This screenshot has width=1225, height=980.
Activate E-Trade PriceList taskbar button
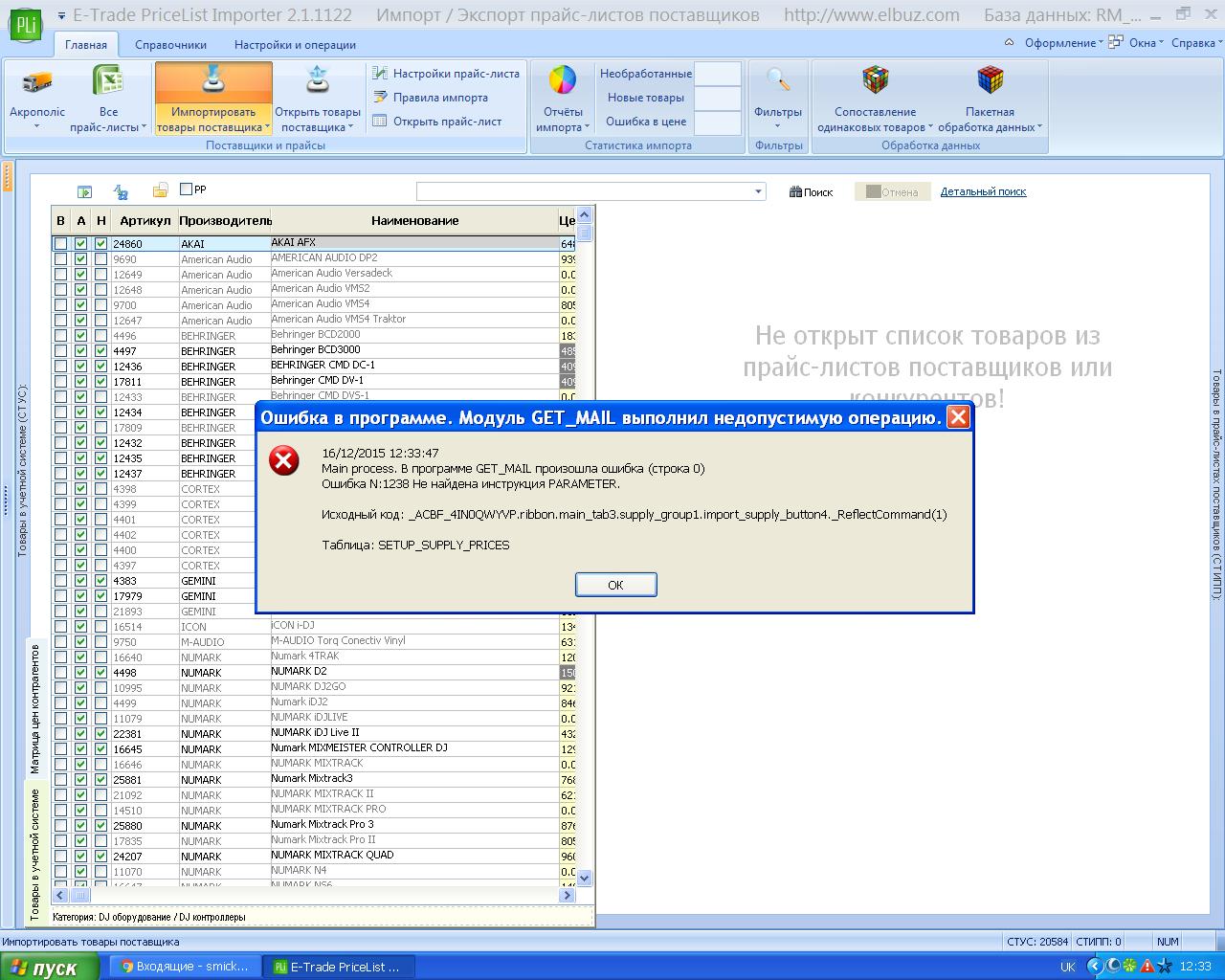[339, 967]
